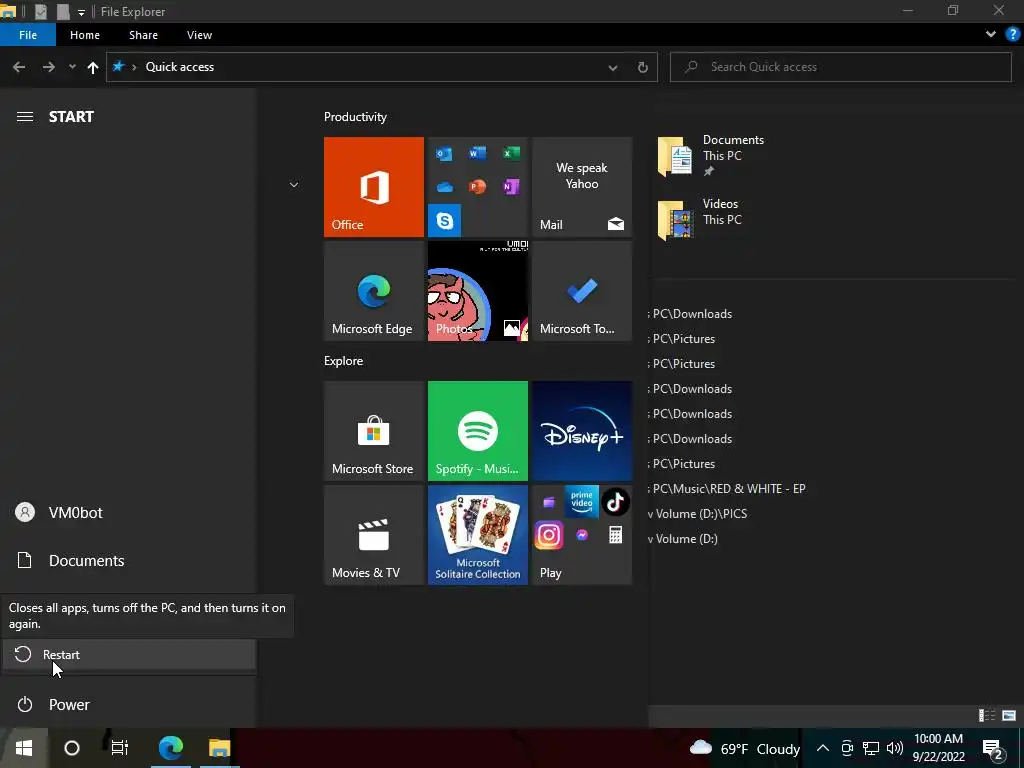Image resolution: width=1024 pixels, height=768 pixels.
Task: Select the PC\Music\RED & WHITE - EP entry
Action: [x=728, y=488]
